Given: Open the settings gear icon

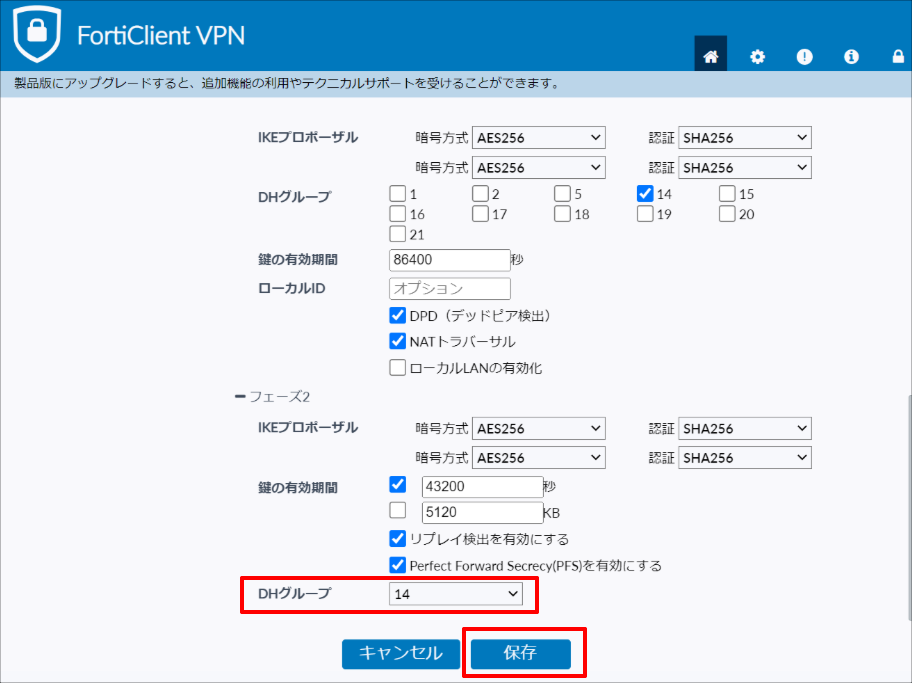Looking at the screenshot, I should [757, 56].
